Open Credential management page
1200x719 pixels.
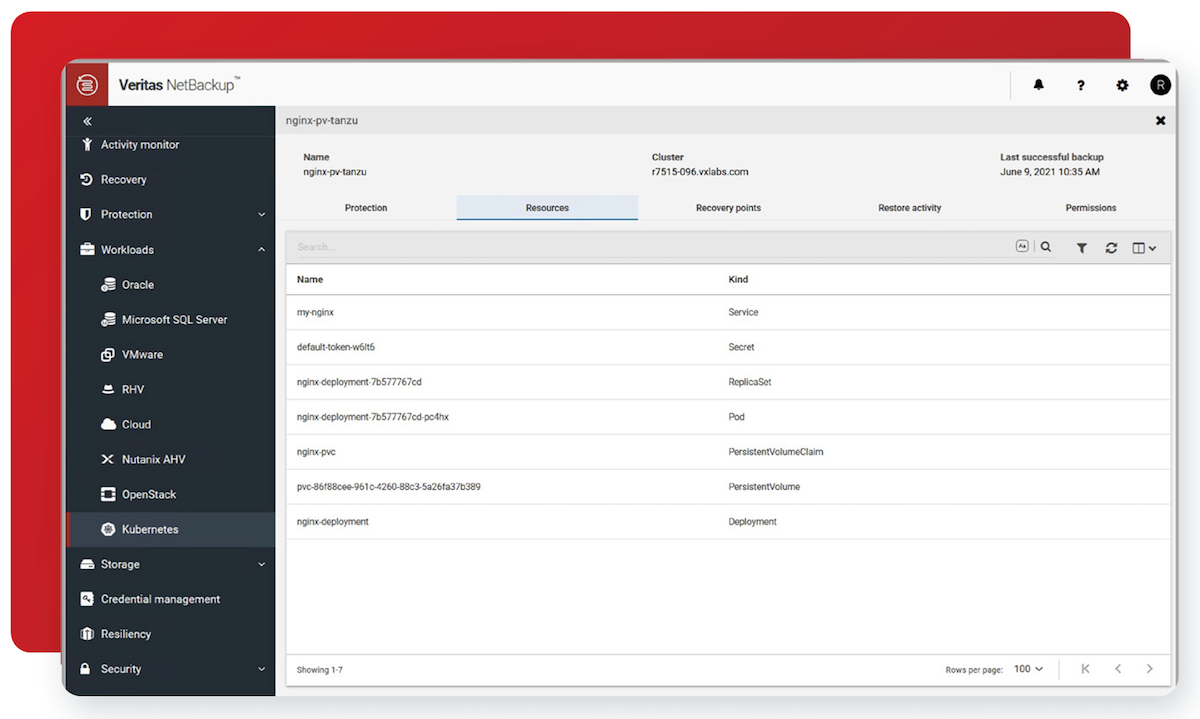coord(160,600)
